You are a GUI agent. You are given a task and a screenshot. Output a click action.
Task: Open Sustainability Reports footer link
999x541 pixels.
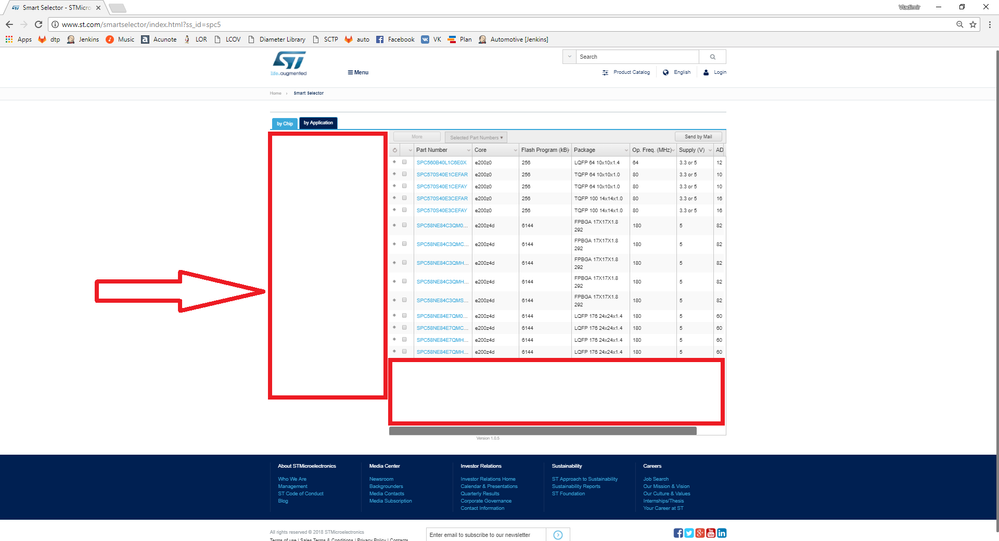tap(576, 487)
